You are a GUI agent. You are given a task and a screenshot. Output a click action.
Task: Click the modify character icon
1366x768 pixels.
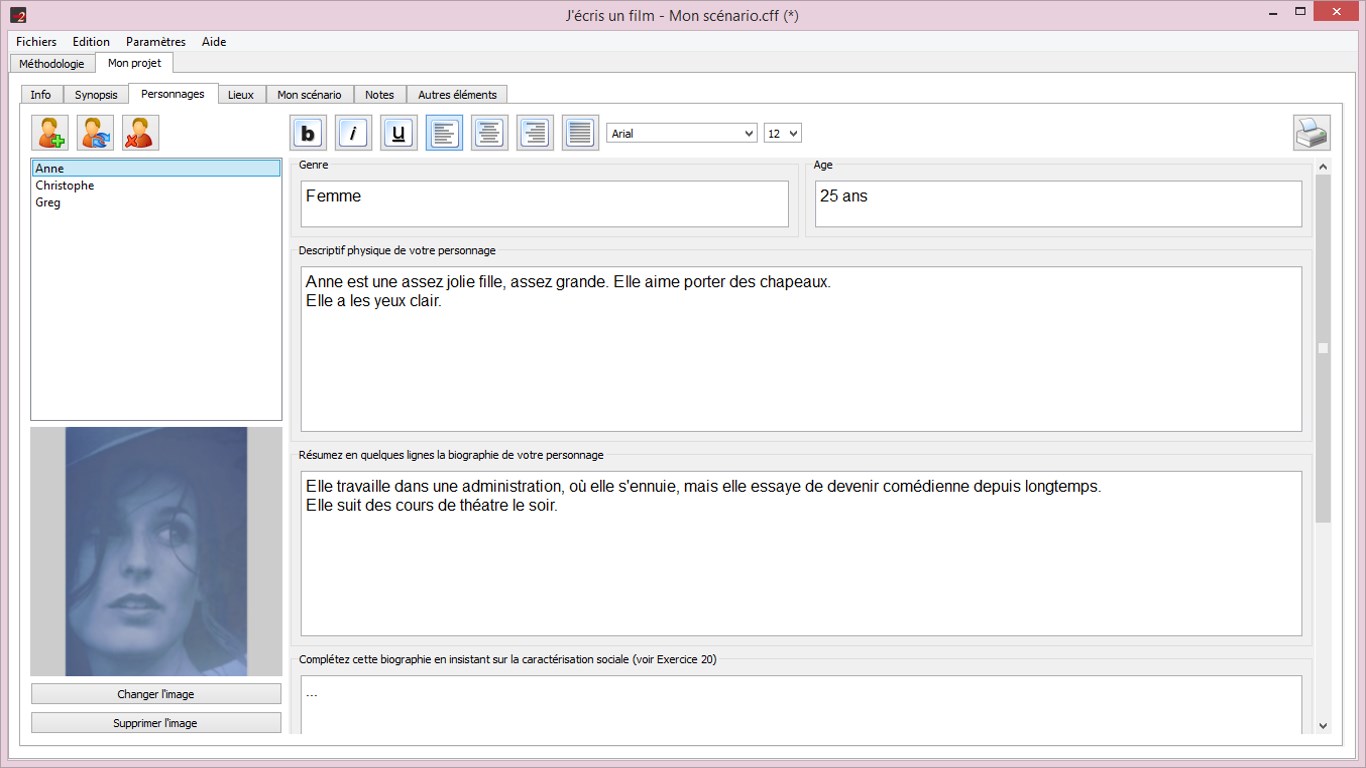pos(95,133)
